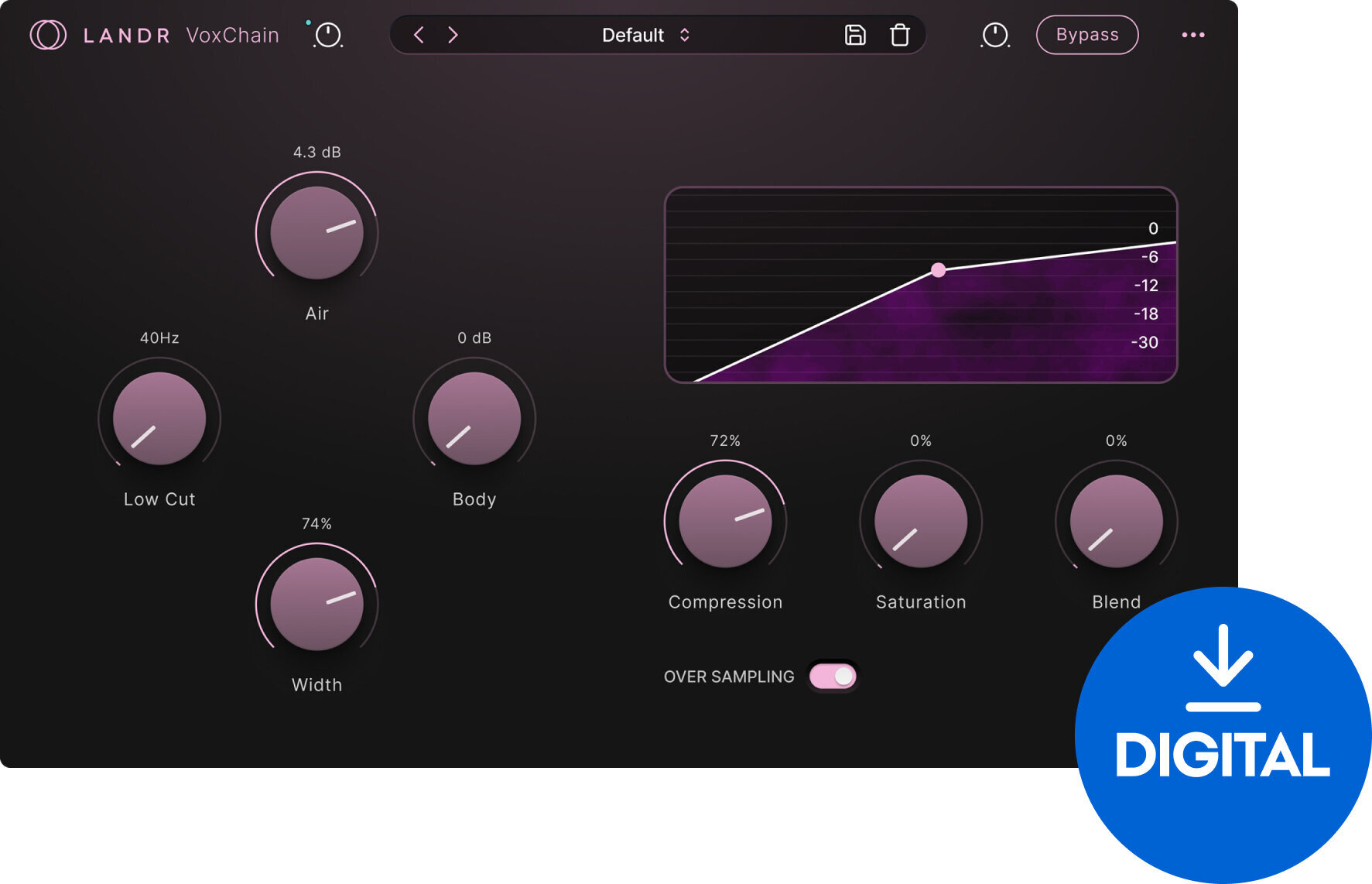Screen dimensions: 1372x884
Task: Select the VoxChain title text
Action: click(x=232, y=35)
